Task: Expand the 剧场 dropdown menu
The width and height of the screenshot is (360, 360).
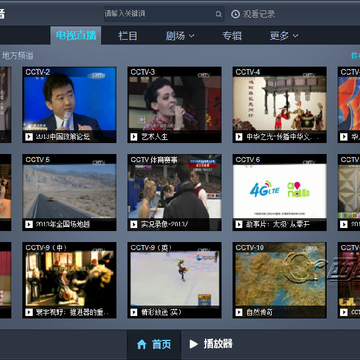Action: 180,36
